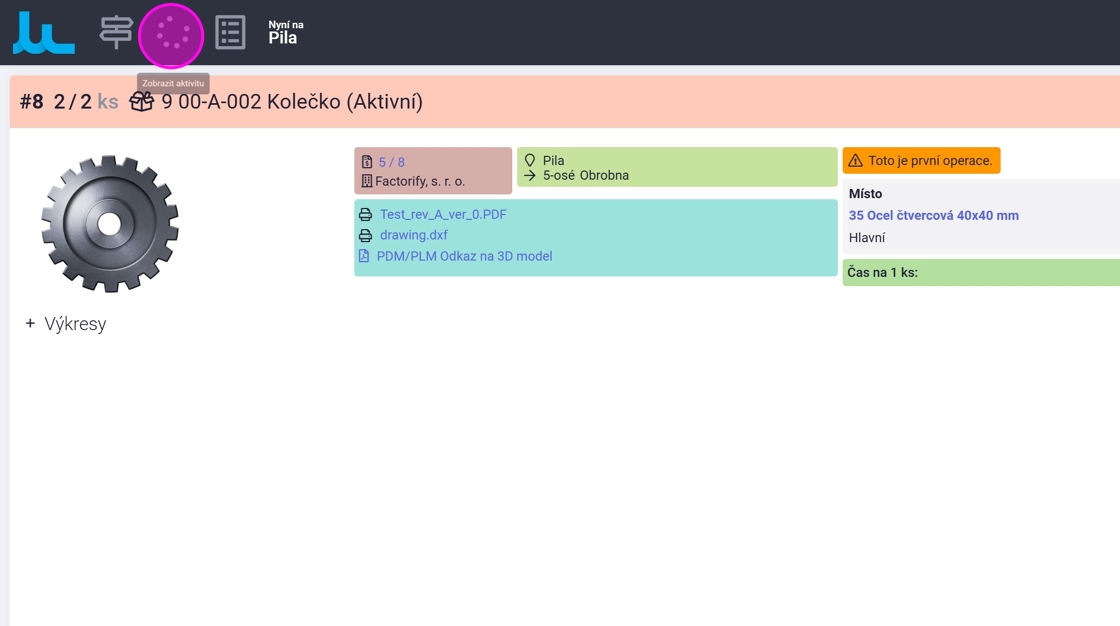Image resolution: width=1120 pixels, height=626 pixels.
Task: Open the drawing.dxf link
Action: 414,236
